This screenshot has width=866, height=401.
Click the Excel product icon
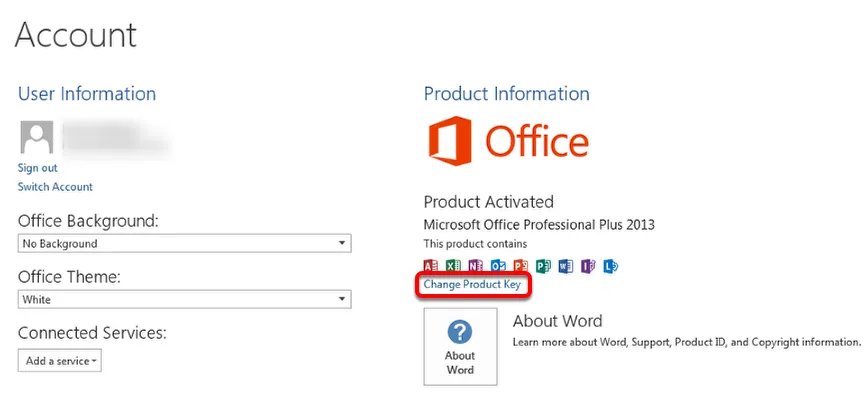tap(454, 266)
